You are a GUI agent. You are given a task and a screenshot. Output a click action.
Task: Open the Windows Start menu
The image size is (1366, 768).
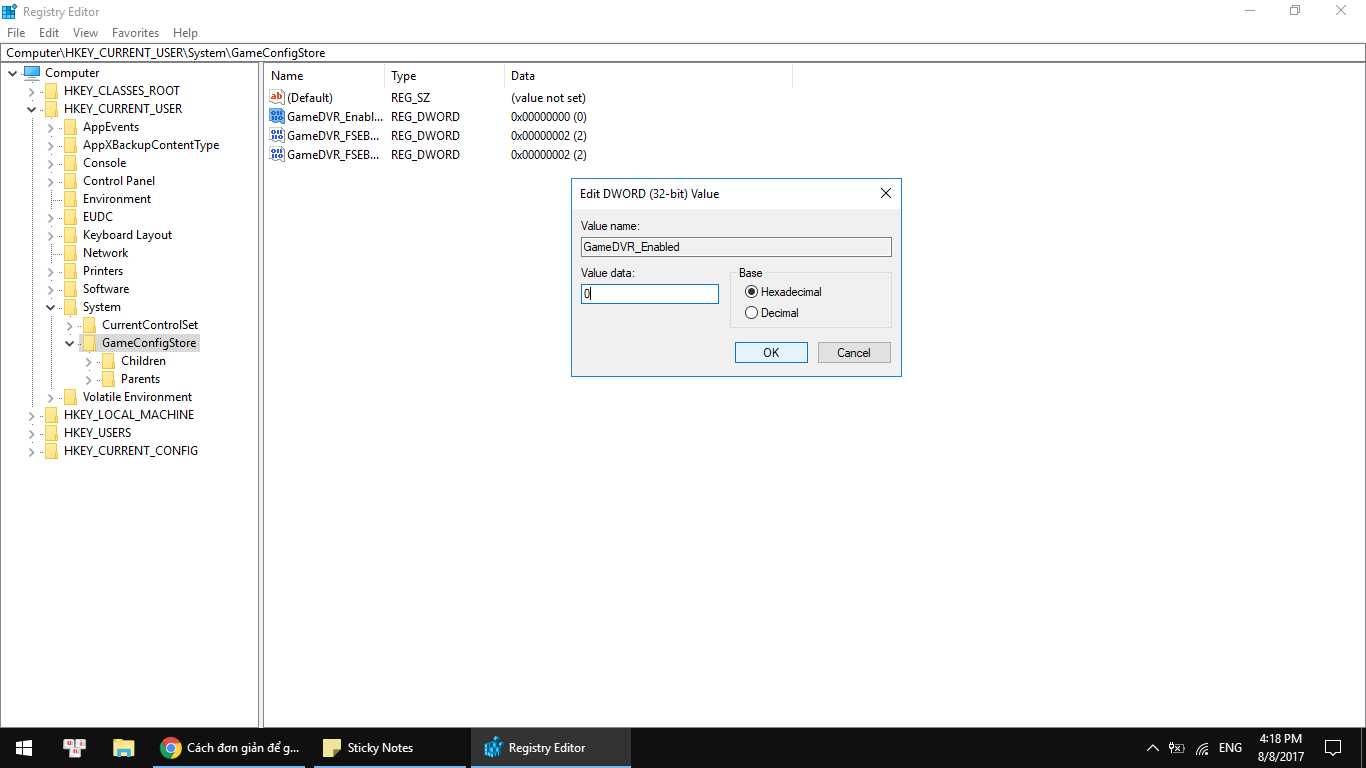(22, 747)
